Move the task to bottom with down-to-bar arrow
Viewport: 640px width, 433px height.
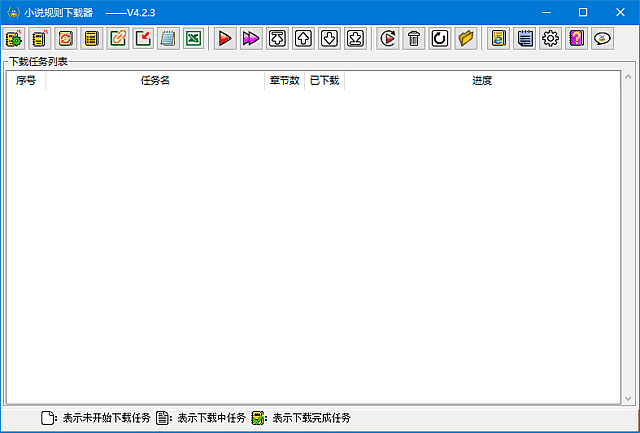coord(355,39)
